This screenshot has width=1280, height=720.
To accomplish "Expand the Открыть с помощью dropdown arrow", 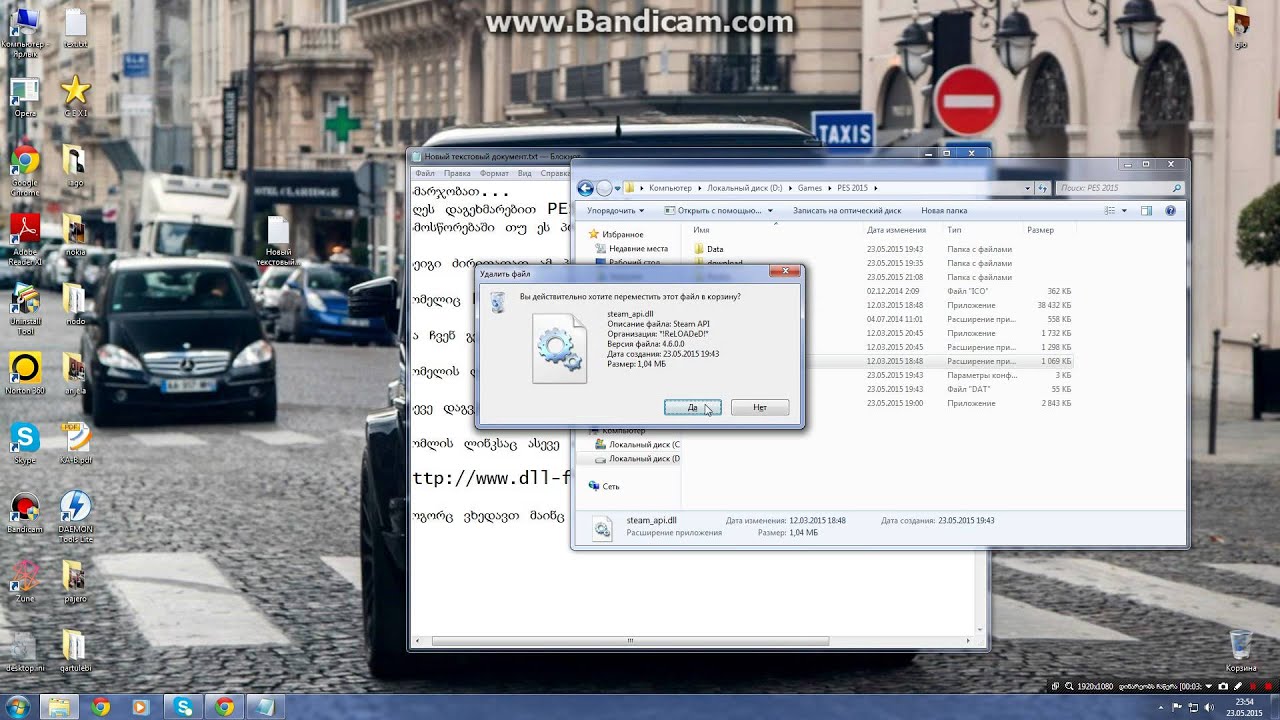I will [770, 211].
